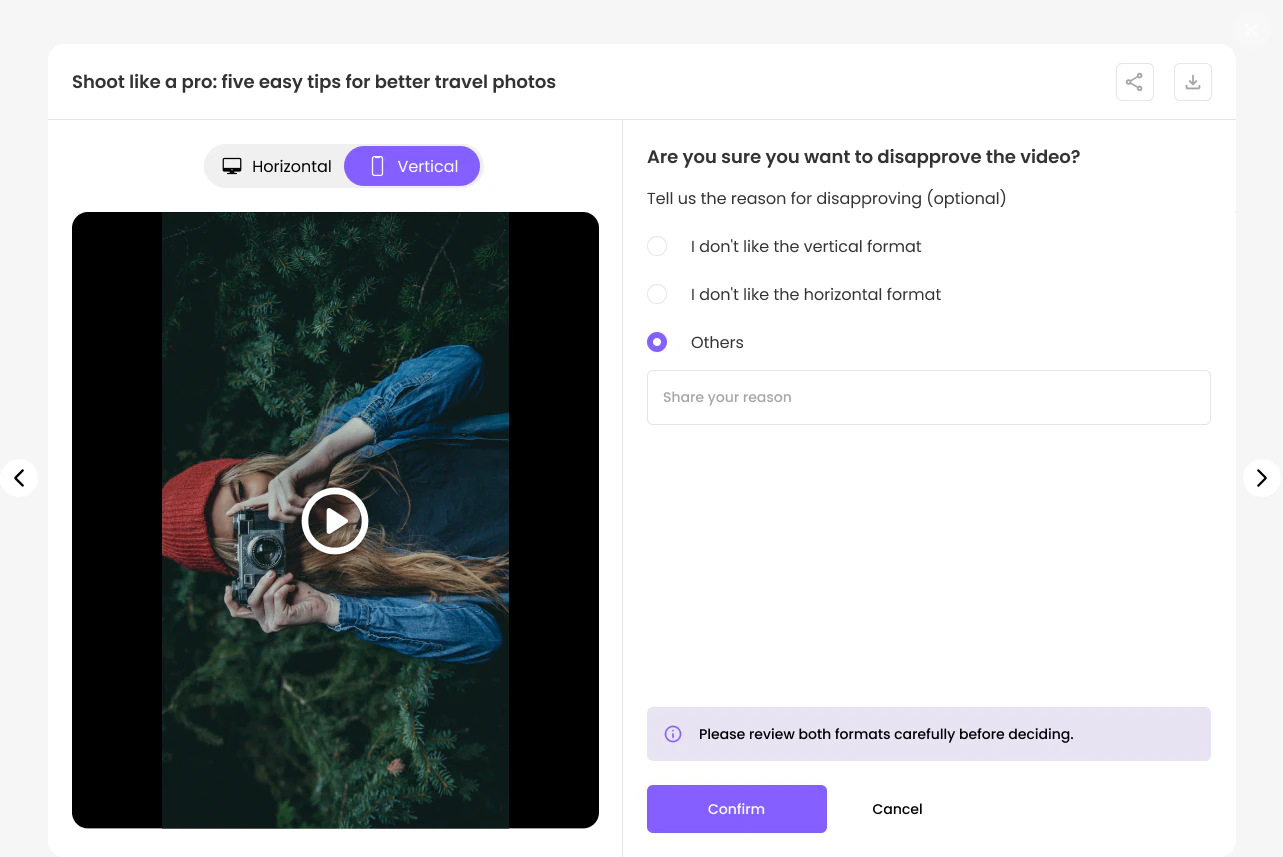The height and width of the screenshot is (857, 1283).
Task: Click the share icon
Action: (1134, 82)
